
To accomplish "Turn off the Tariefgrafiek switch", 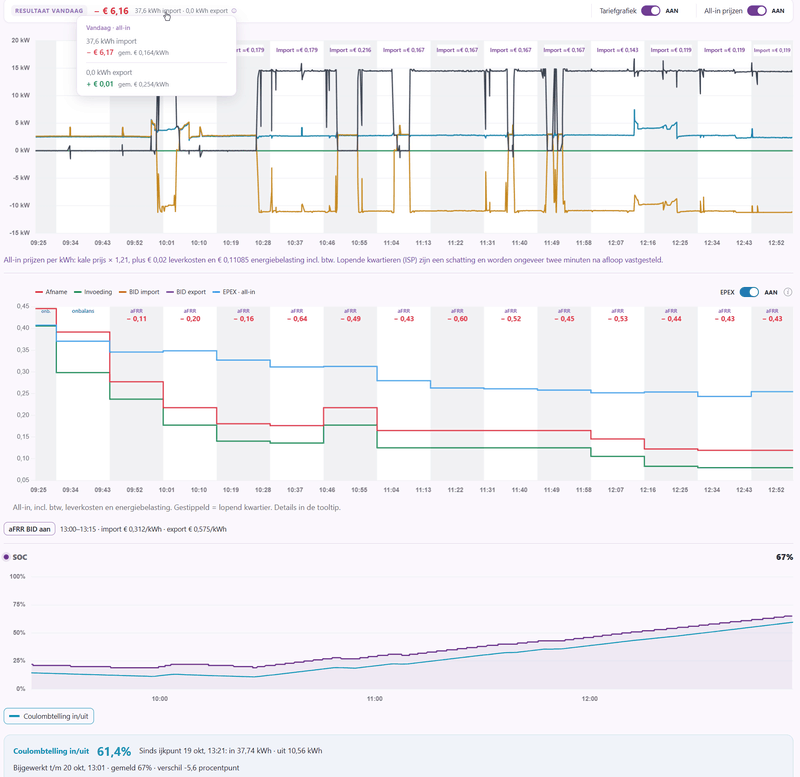I will click(651, 11).
